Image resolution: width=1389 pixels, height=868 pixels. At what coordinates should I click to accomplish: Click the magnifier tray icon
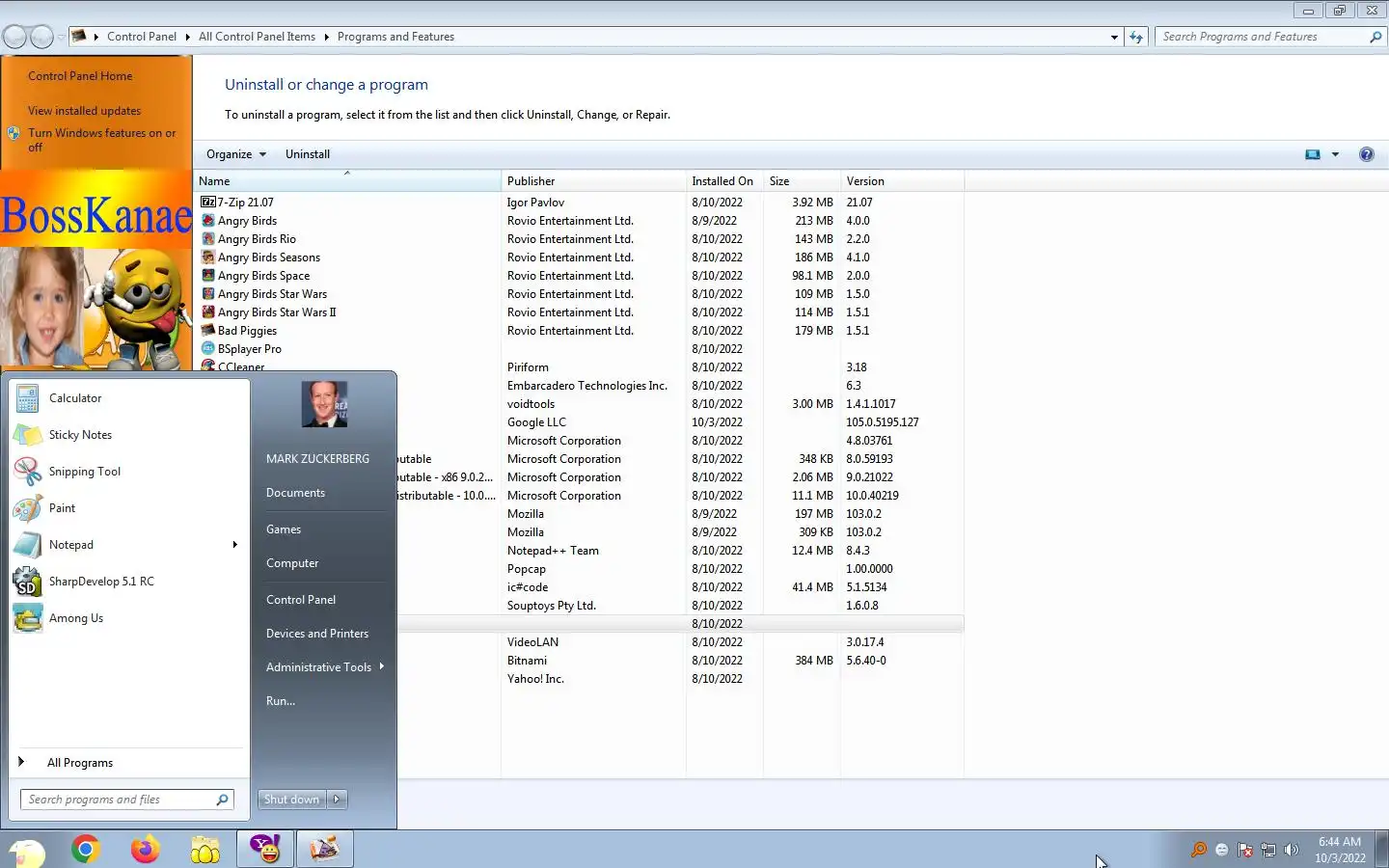1199,850
